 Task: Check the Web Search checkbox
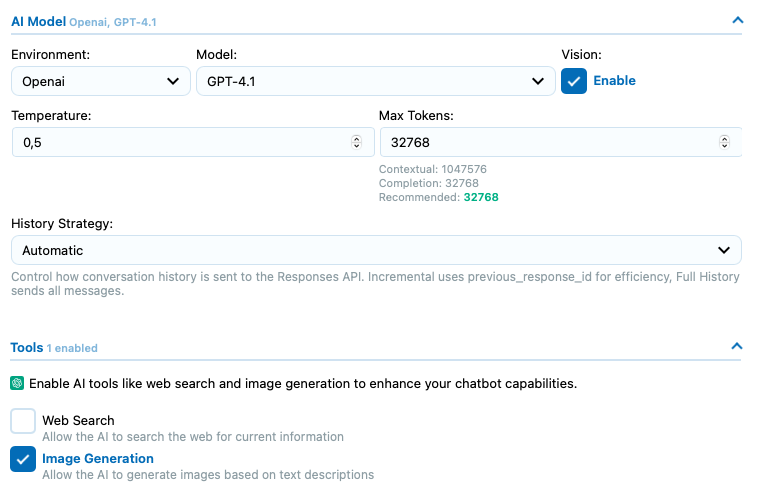click(x=23, y=421)
